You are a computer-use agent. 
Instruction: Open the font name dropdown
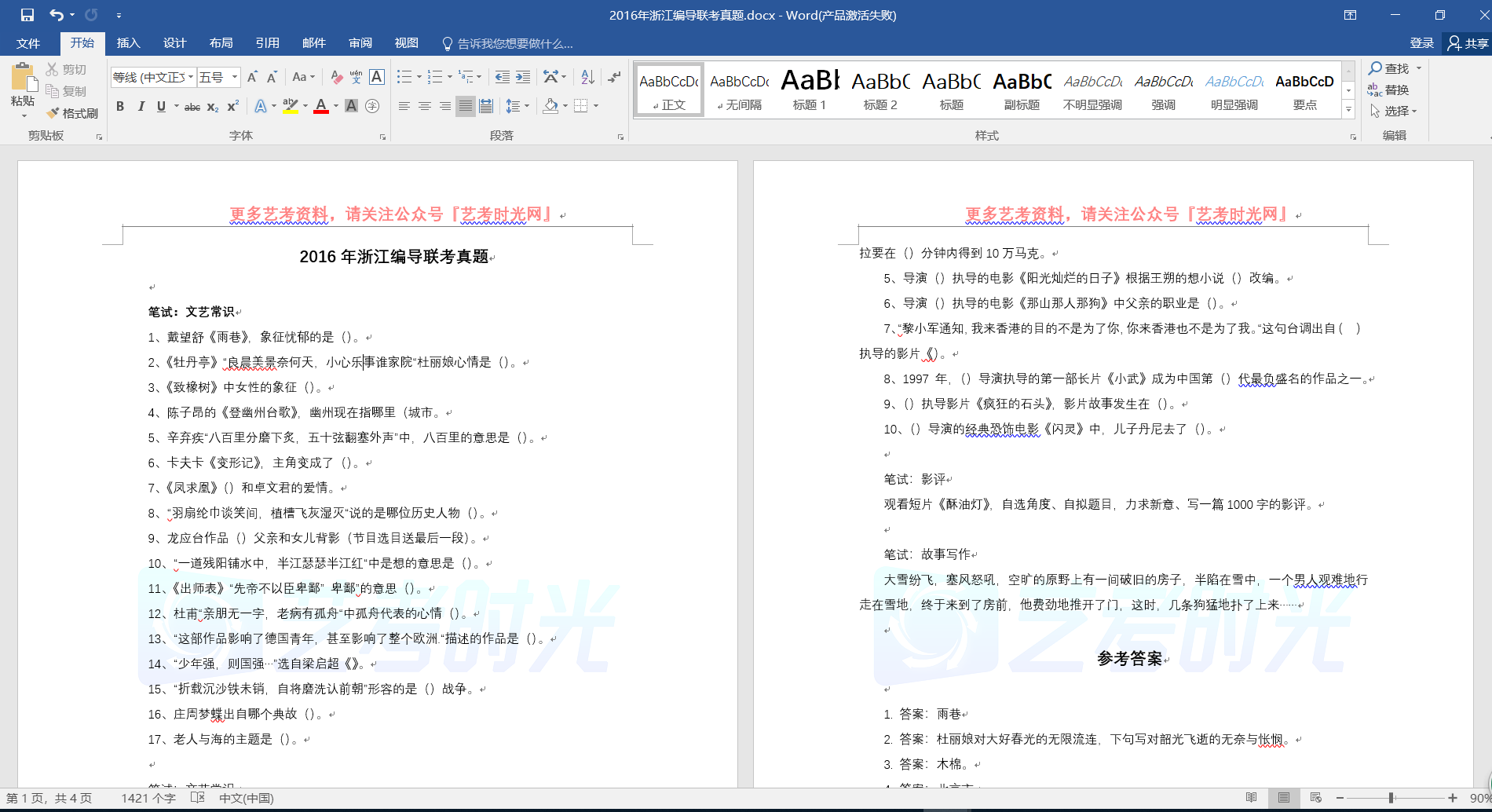(191, 77)
